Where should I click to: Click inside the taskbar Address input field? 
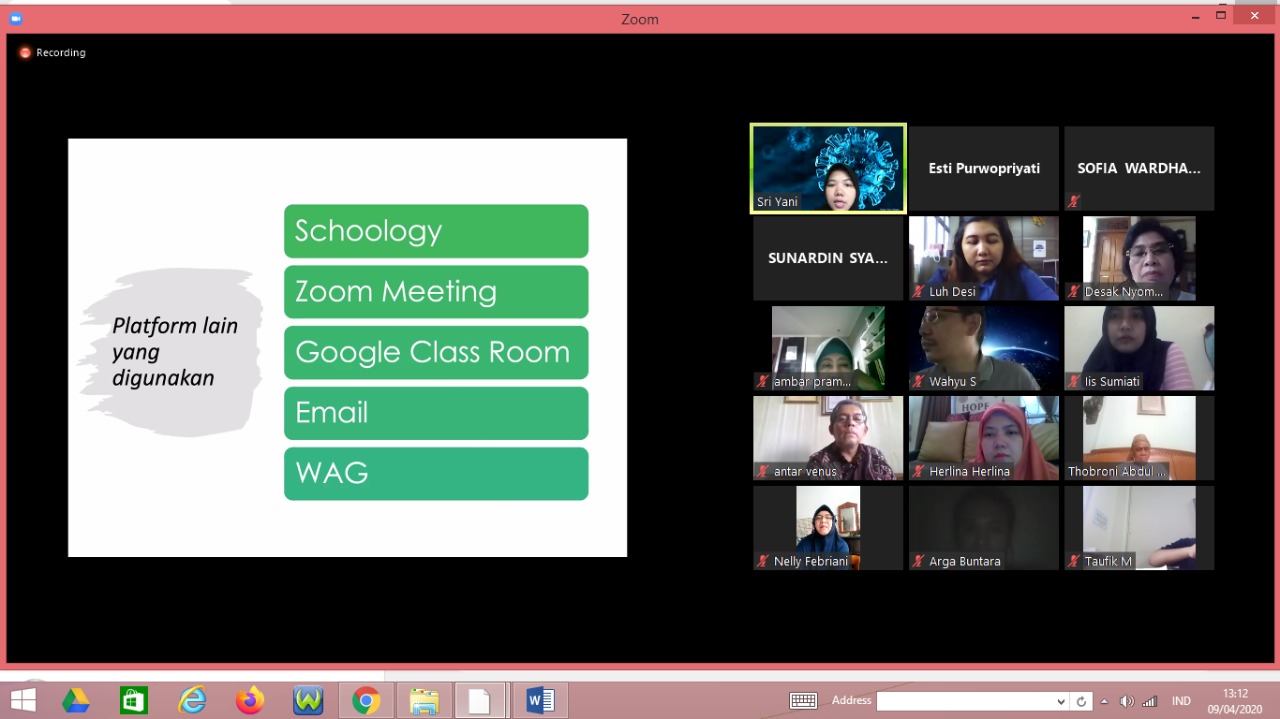(965, 702)
